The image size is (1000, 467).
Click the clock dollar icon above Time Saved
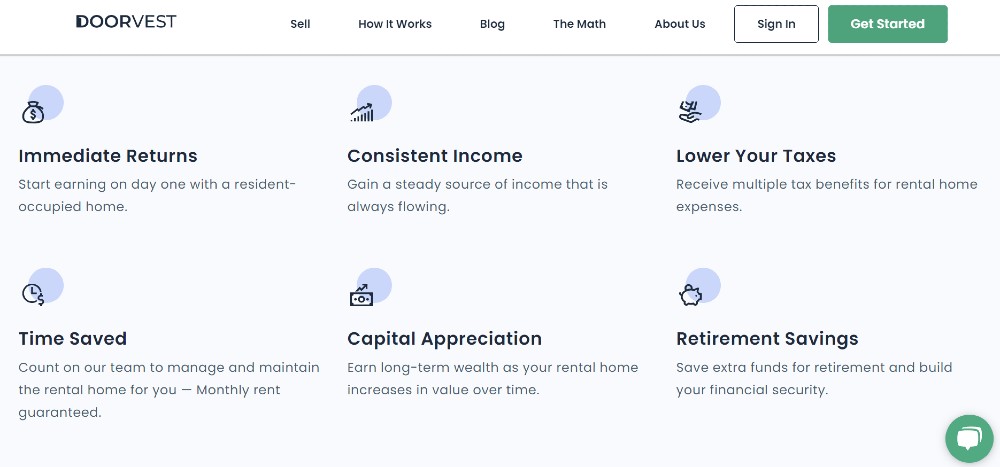point(33,295)
